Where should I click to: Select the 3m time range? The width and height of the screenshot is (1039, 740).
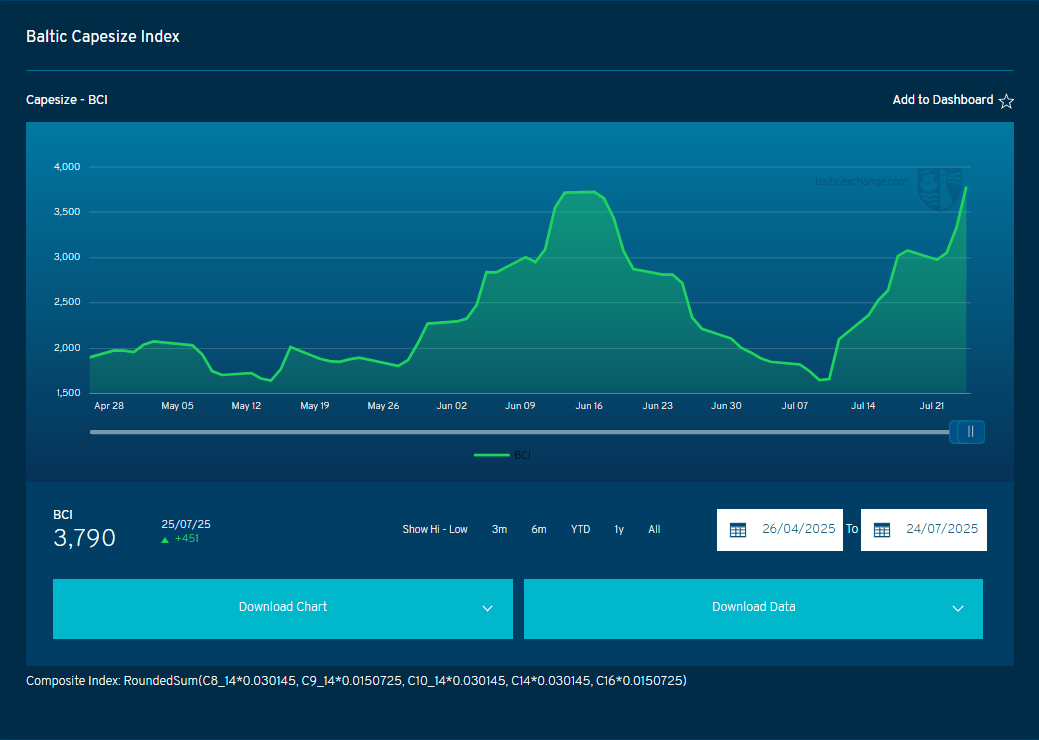coord(499,529)
